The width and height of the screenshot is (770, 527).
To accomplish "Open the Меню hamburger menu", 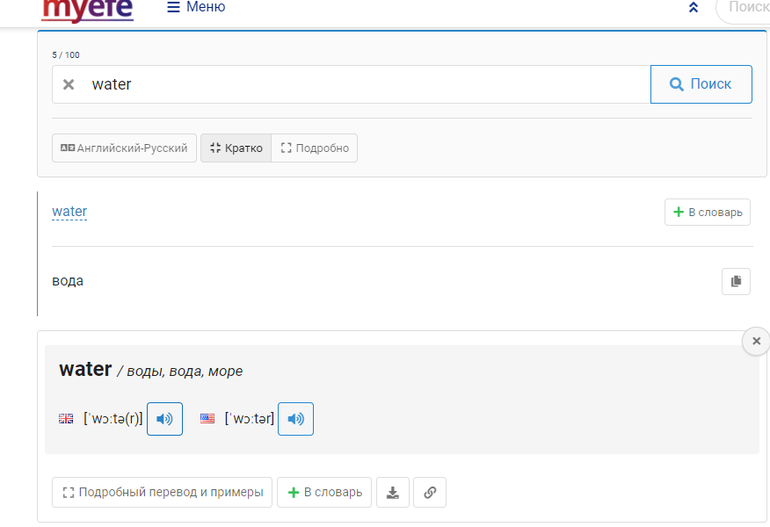I will (x=196, y=8).
